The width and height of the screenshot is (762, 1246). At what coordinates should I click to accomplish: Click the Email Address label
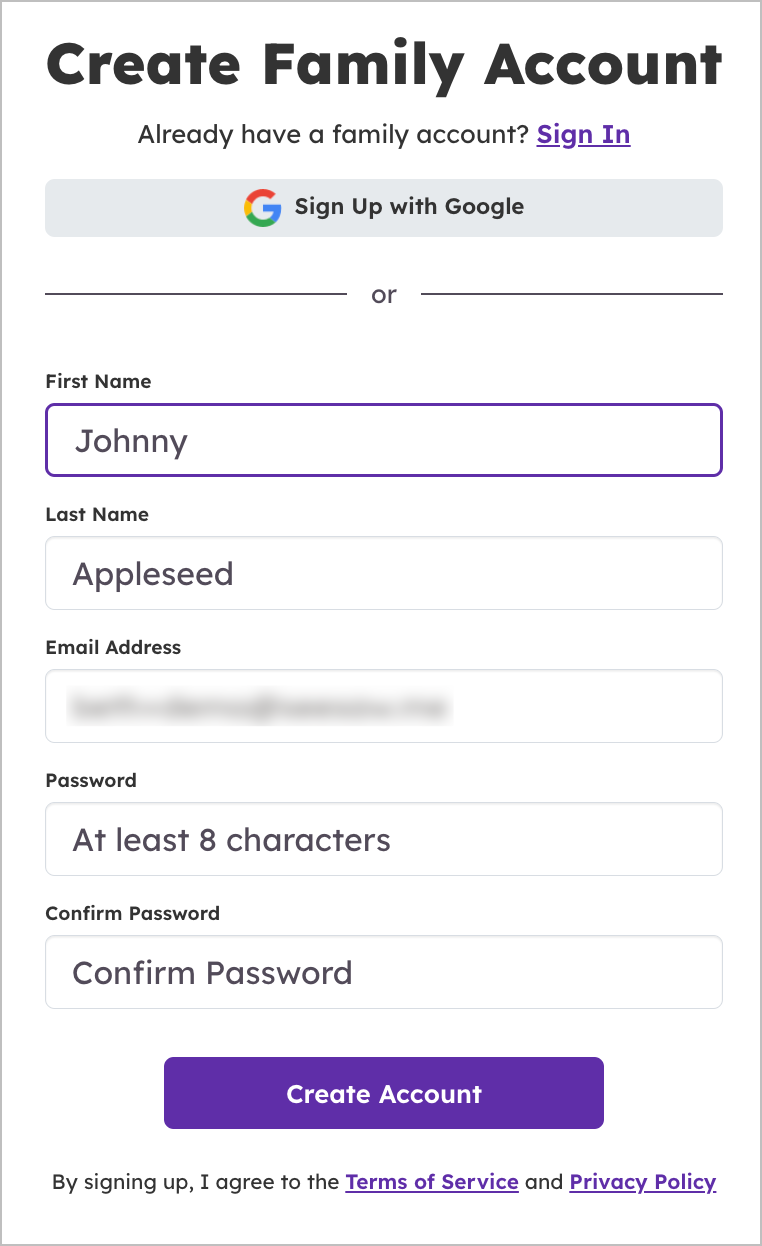(113, 647)
